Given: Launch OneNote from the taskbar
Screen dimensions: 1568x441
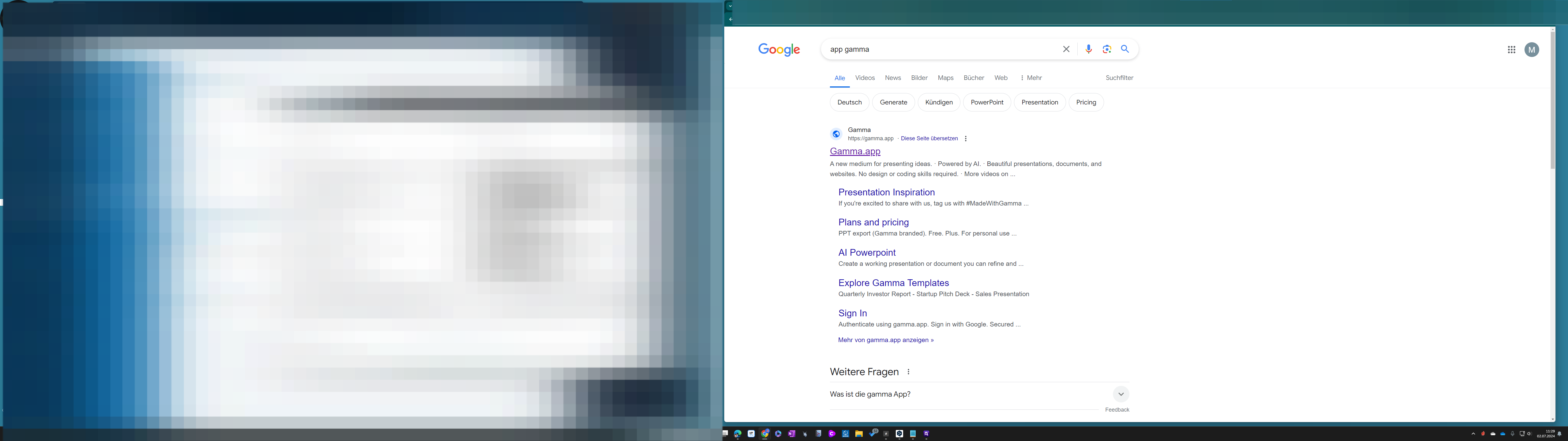Looking at the screenshot, I should tap(792, 434).
